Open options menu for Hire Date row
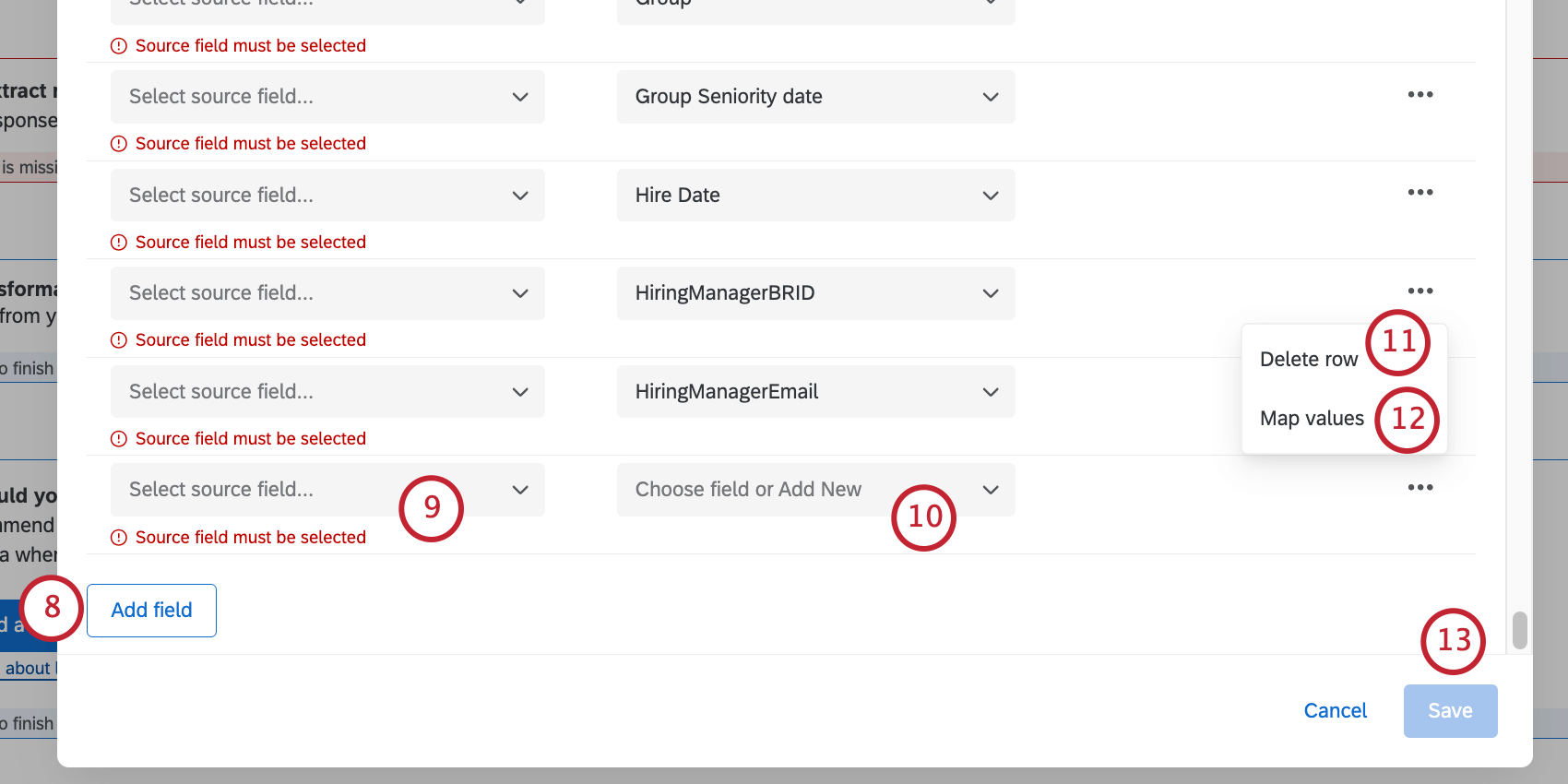Screen dimensions: 1568x784 (x=1420, y=192)
